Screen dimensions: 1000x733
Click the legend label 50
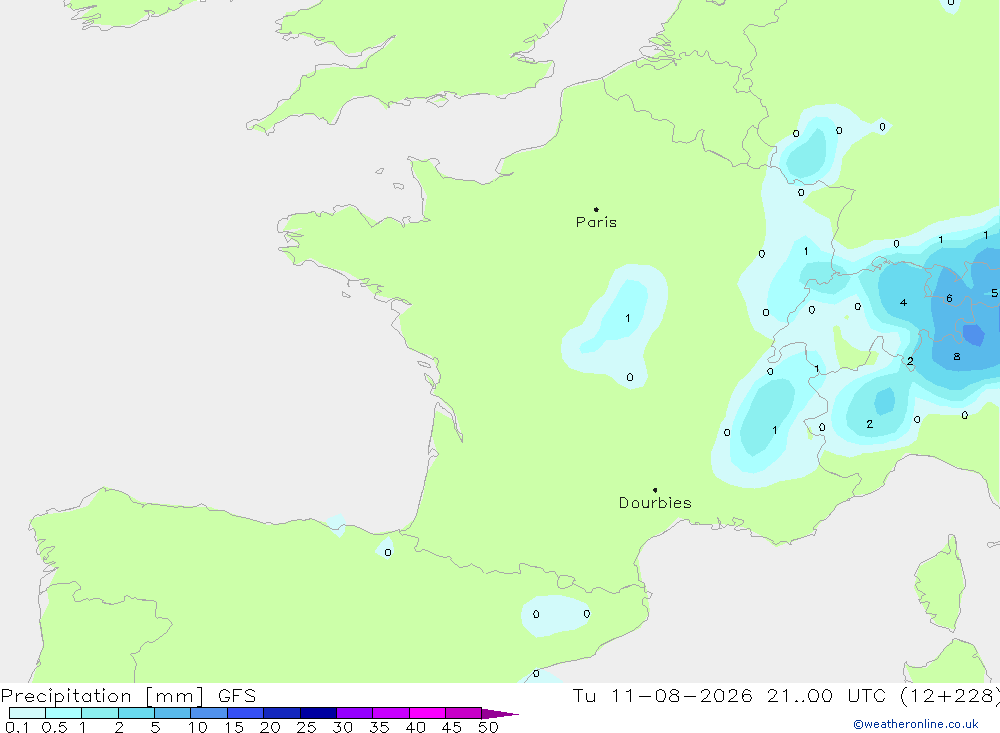[x=489, y=727]
